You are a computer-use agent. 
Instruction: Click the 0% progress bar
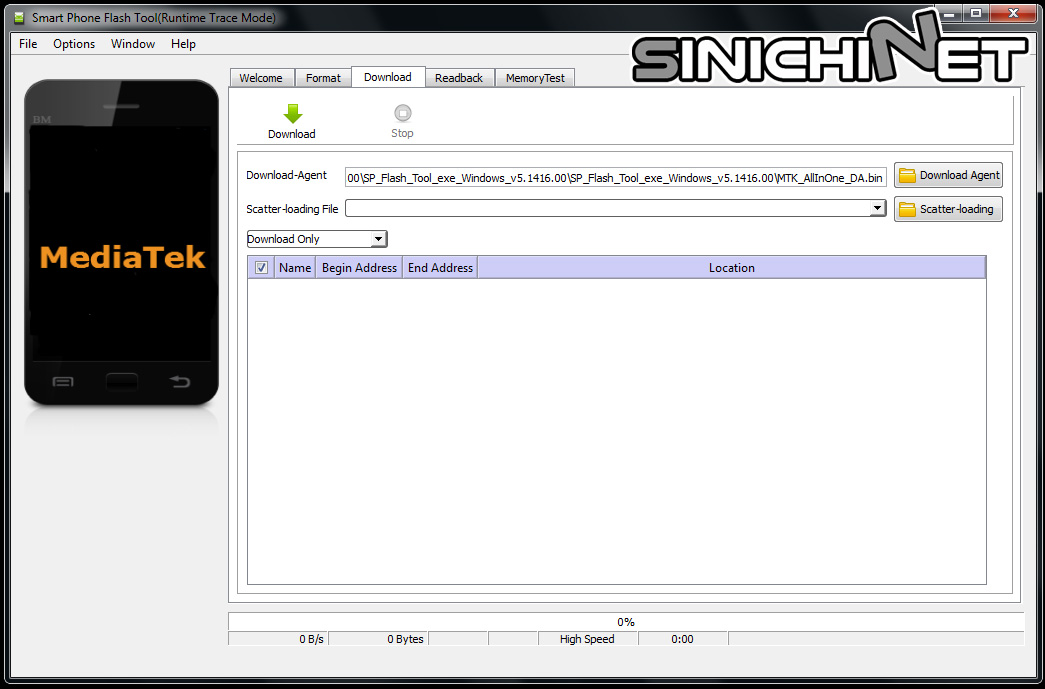click(x=625, y=621)
